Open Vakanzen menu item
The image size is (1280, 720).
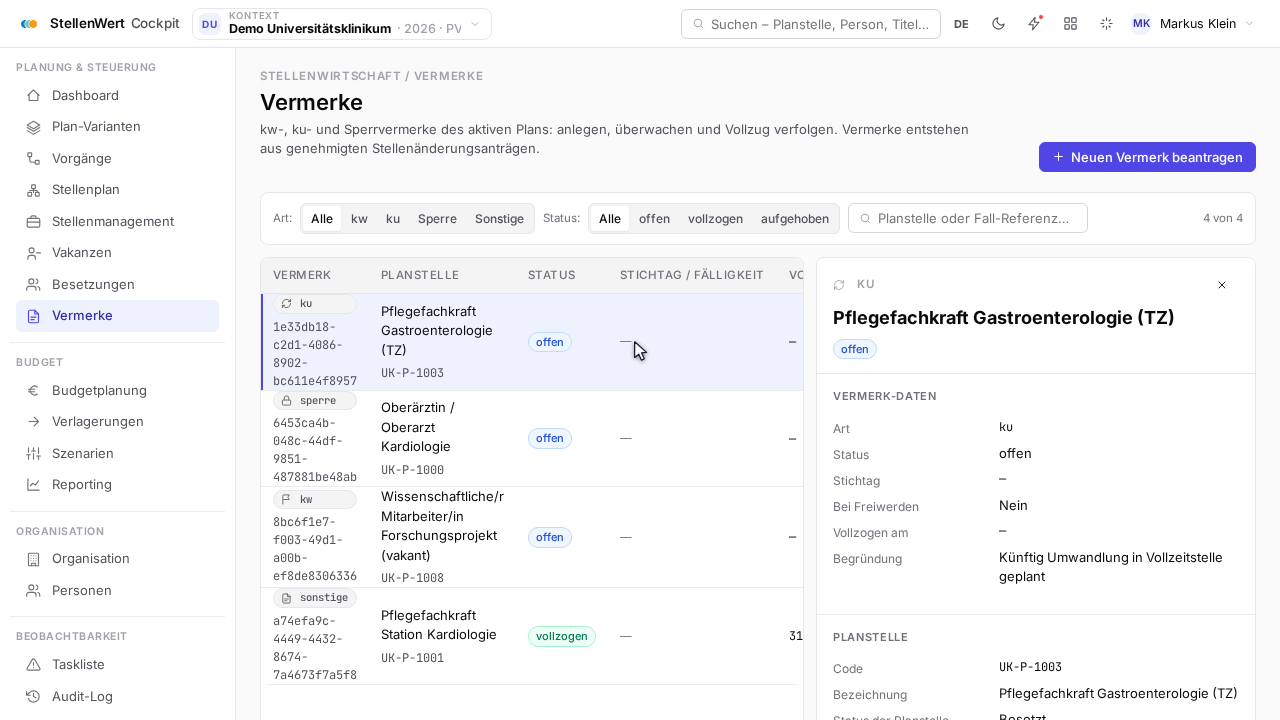tap(117, 253)
